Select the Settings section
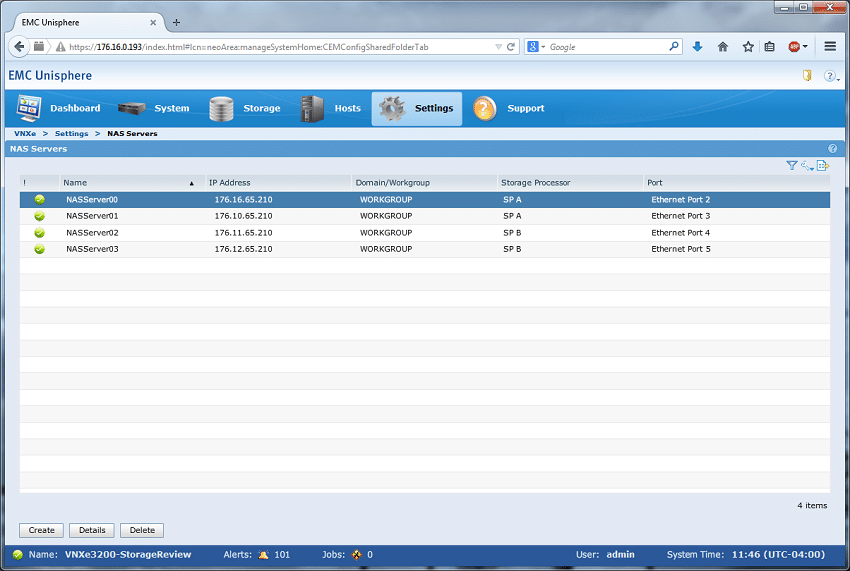The width and height of the screenshot is (850, 571). point(417,108)
